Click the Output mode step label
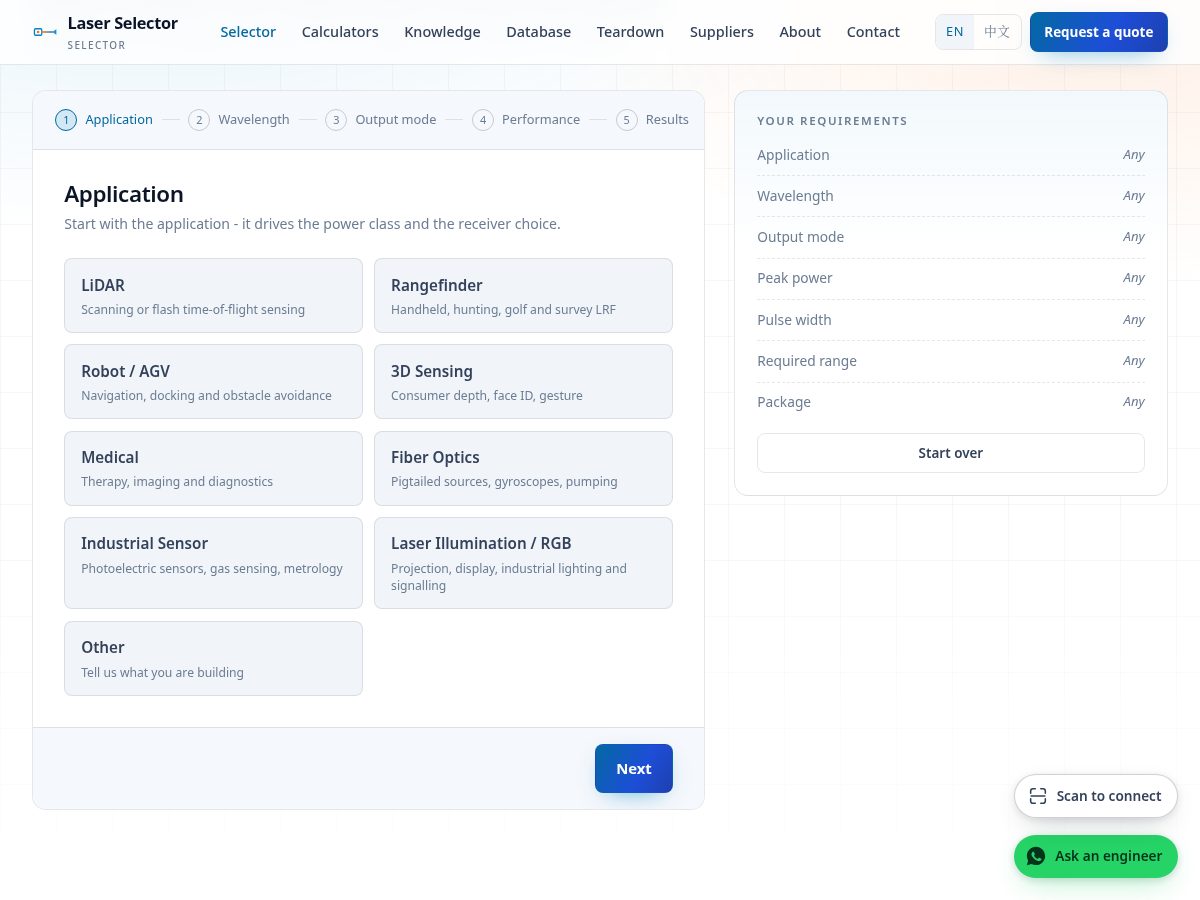This screenshot has height=900, width=1200. pyautogui.click(x=396, y=120)
